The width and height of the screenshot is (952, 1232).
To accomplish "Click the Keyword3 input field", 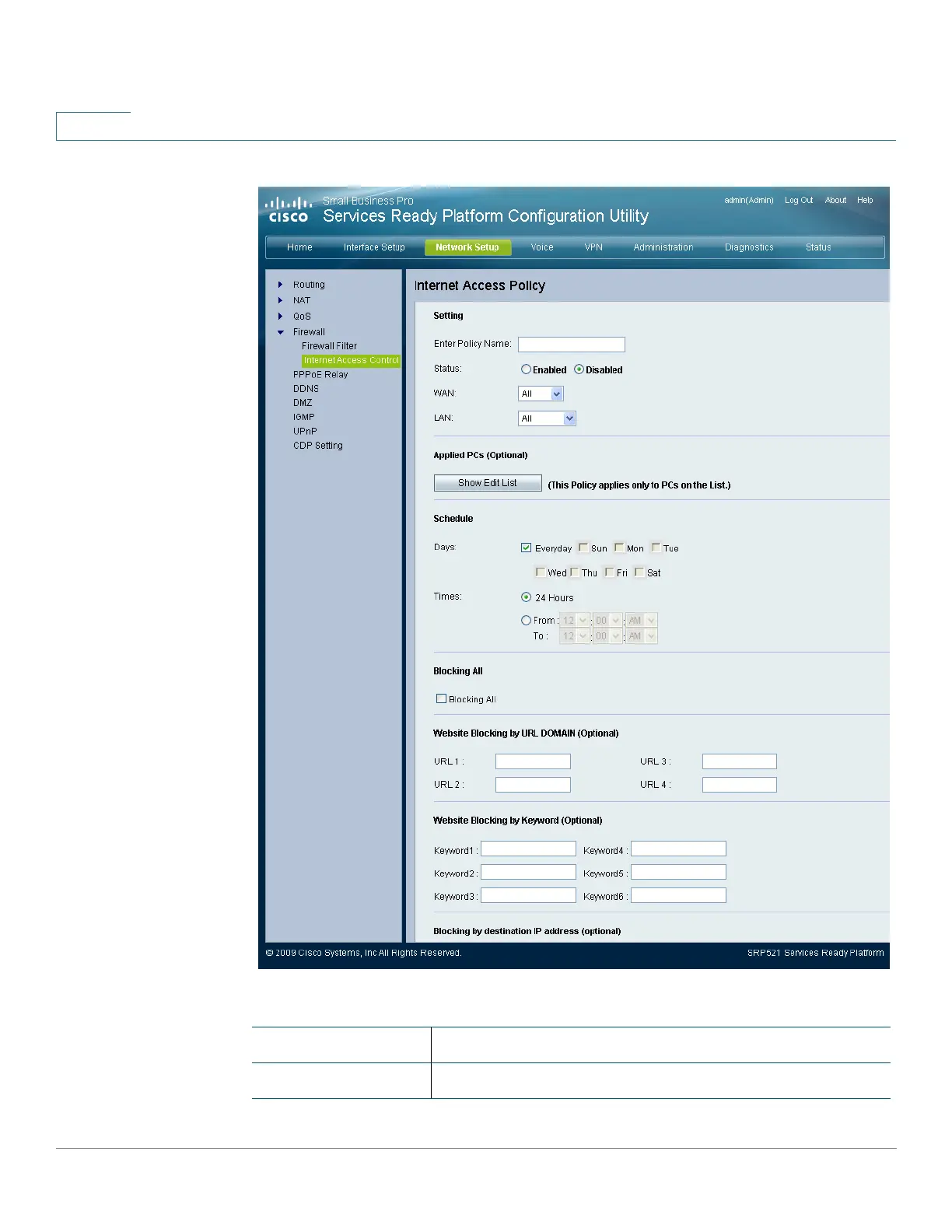I will (x=529, y=895).
